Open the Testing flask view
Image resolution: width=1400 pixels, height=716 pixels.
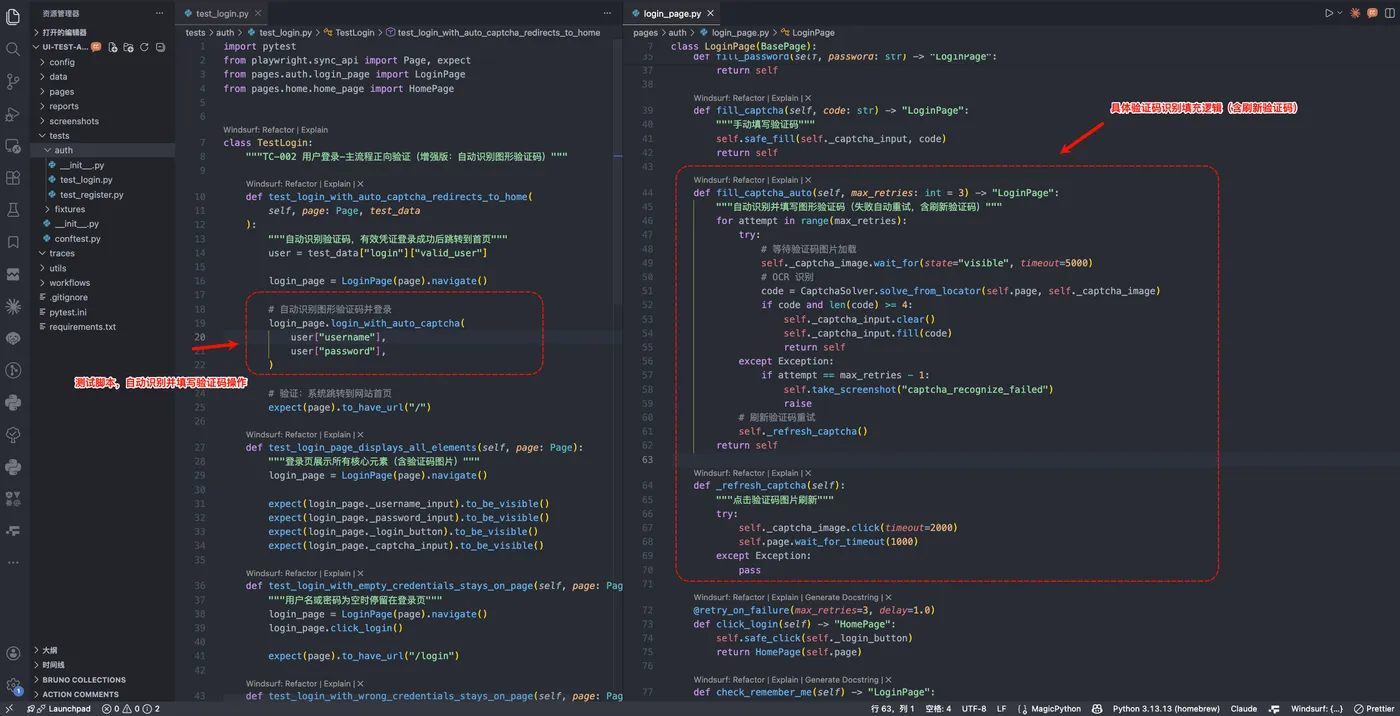(x=13, y=209)
